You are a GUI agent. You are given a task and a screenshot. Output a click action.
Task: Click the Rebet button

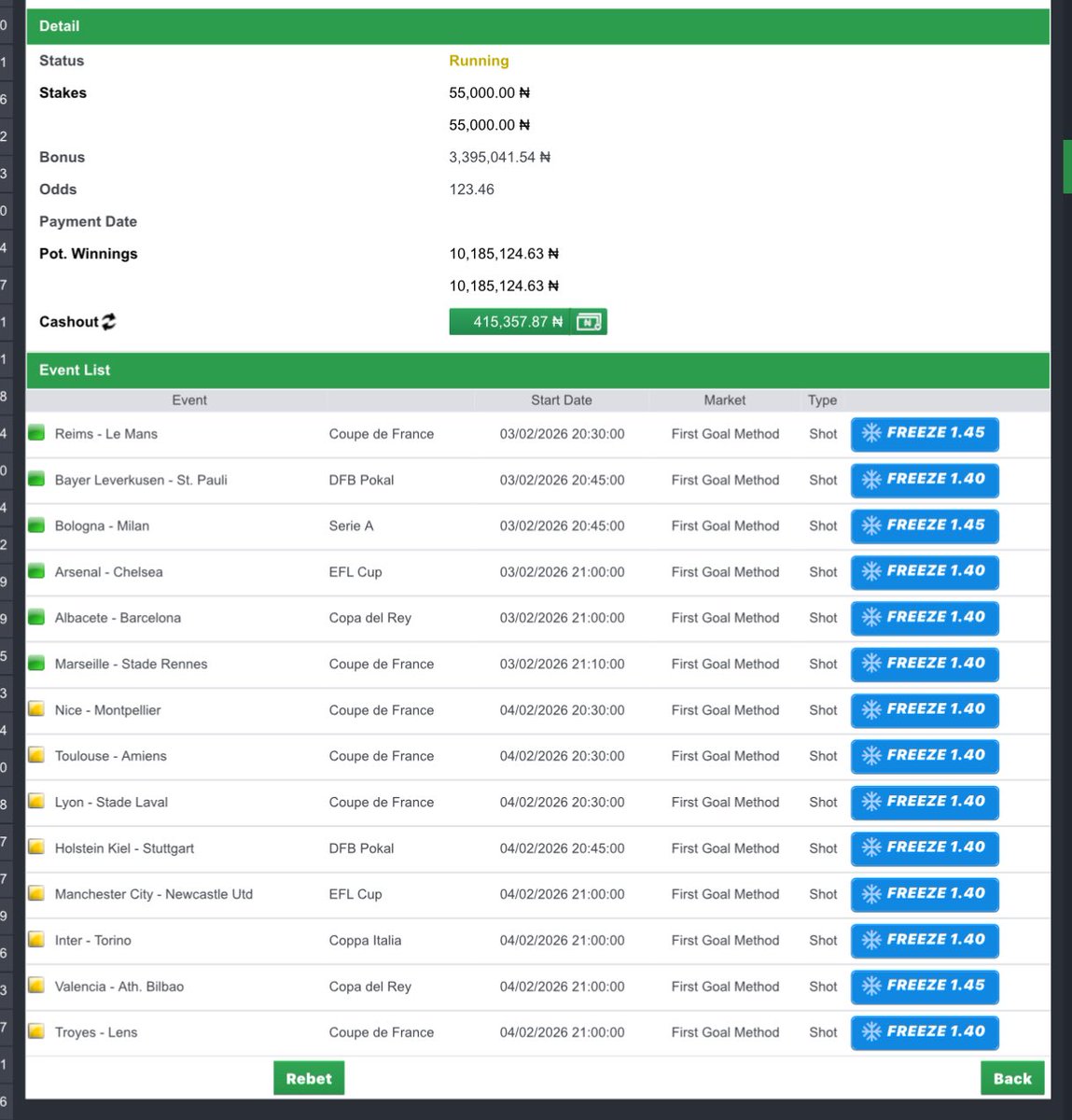[309, 1078]
